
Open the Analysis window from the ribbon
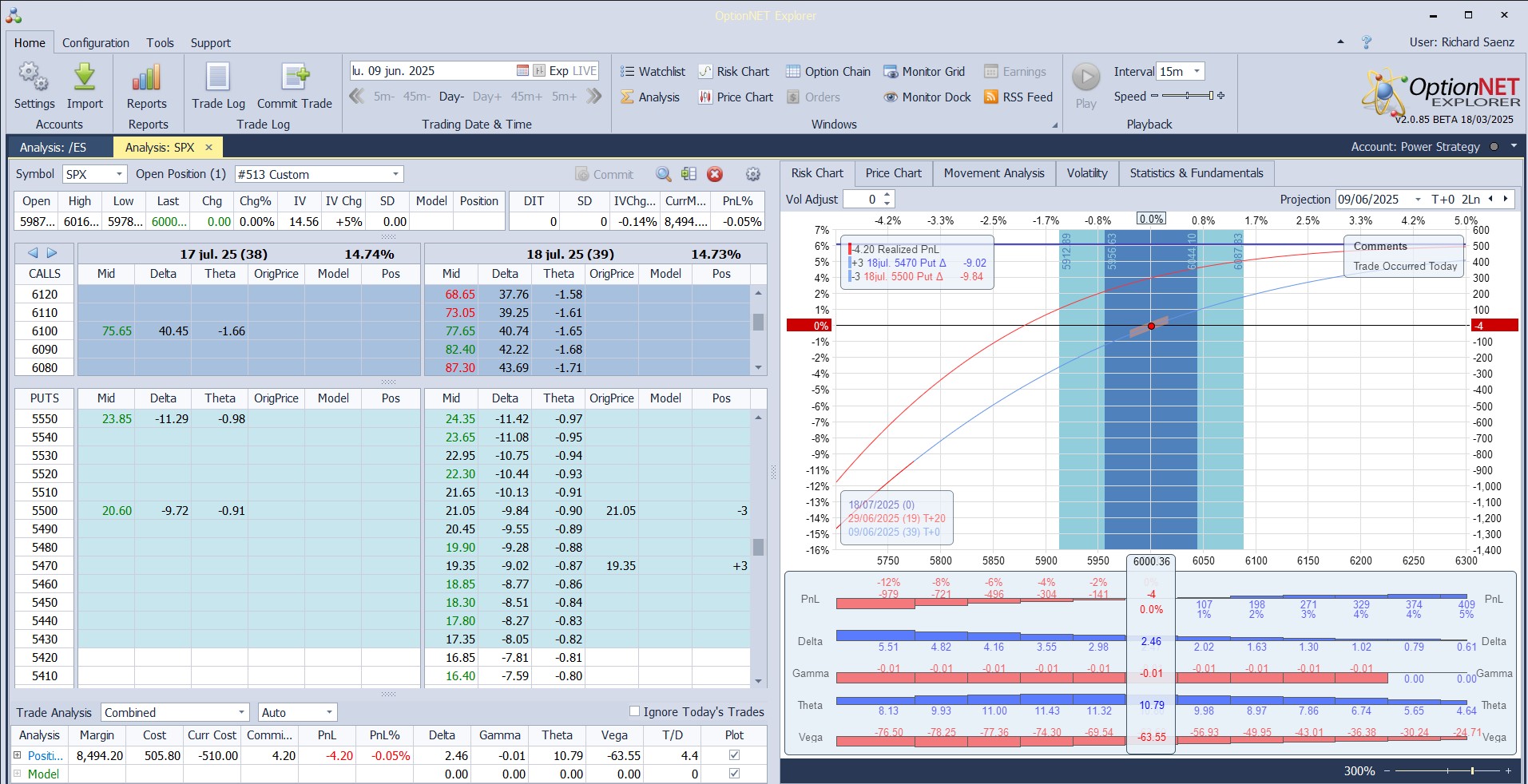(x=650, y=97)
